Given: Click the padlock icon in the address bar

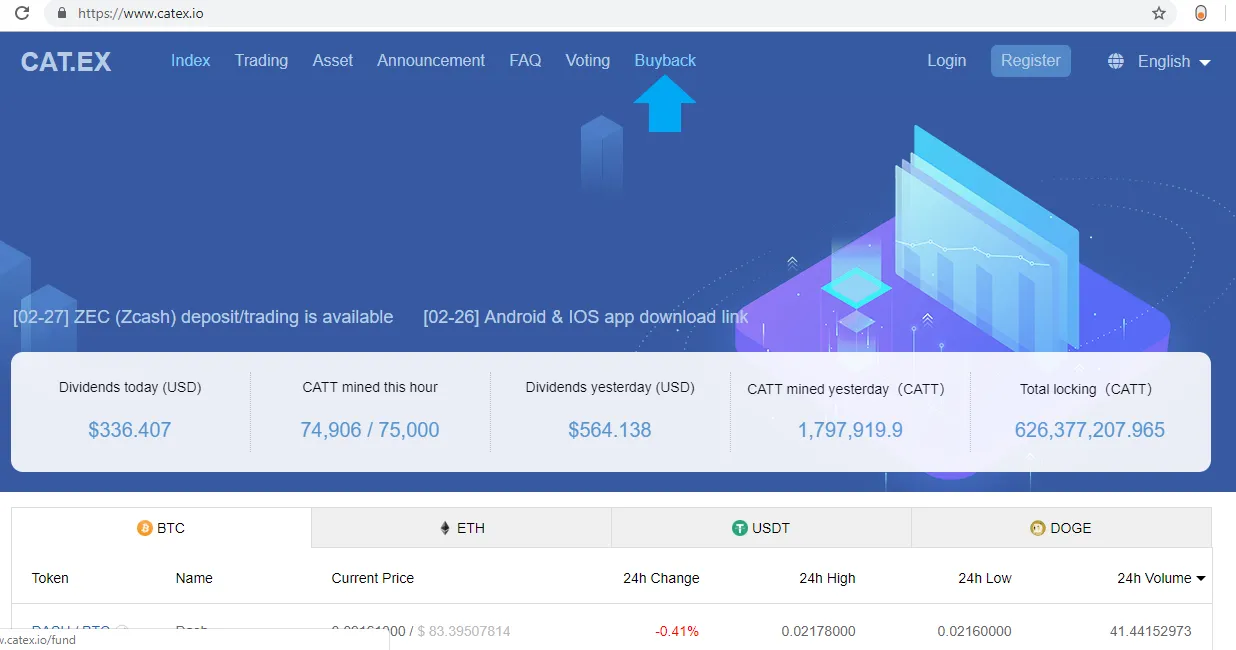Looking at the screenshot, I should 62,14.
